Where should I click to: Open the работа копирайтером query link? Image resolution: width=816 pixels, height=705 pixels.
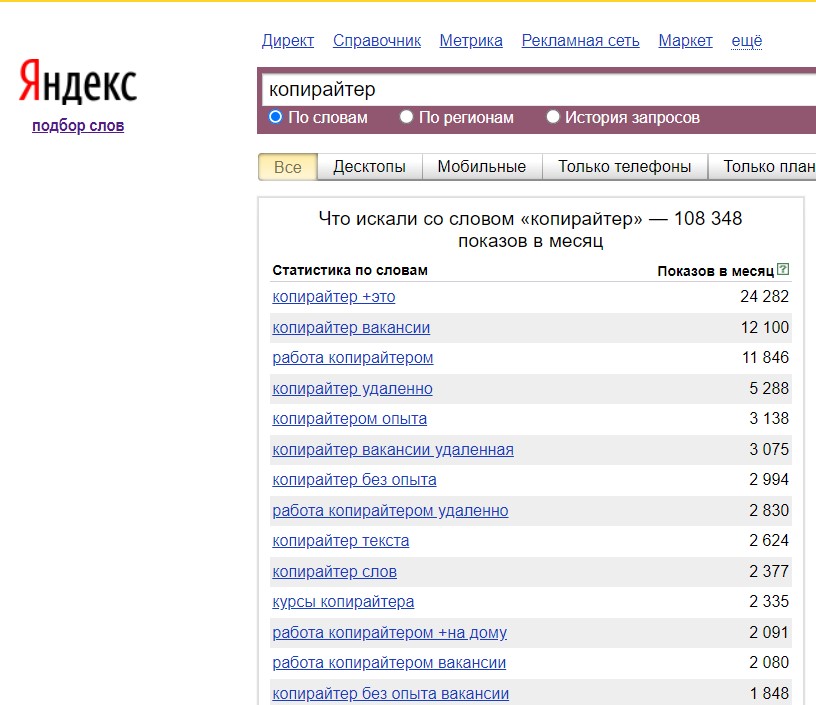[x=353, y=358]
